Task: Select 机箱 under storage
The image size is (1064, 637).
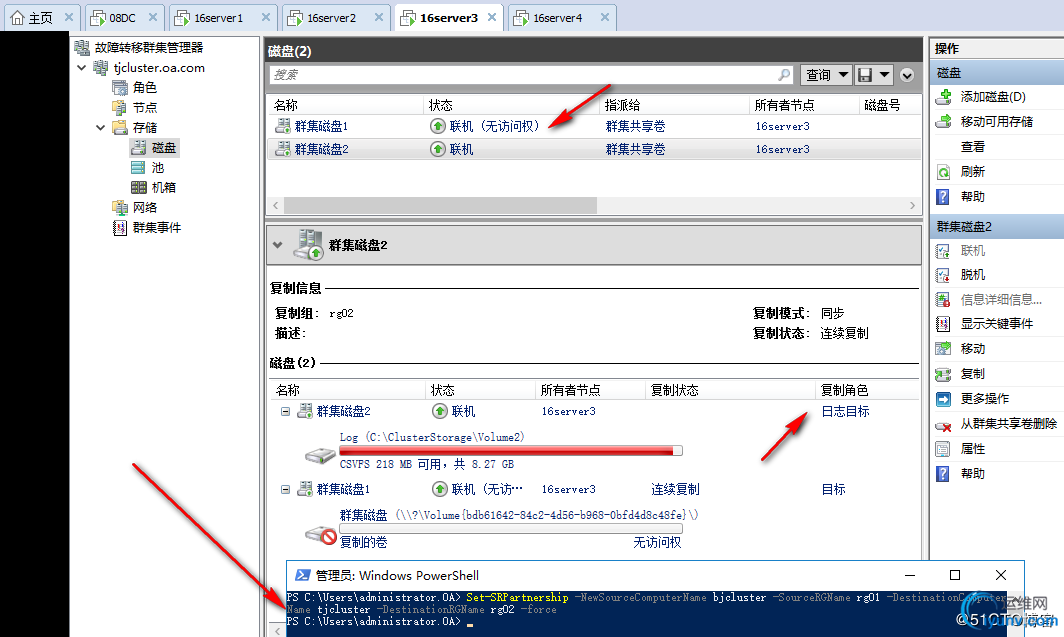Action: click(x=164, y=187)
